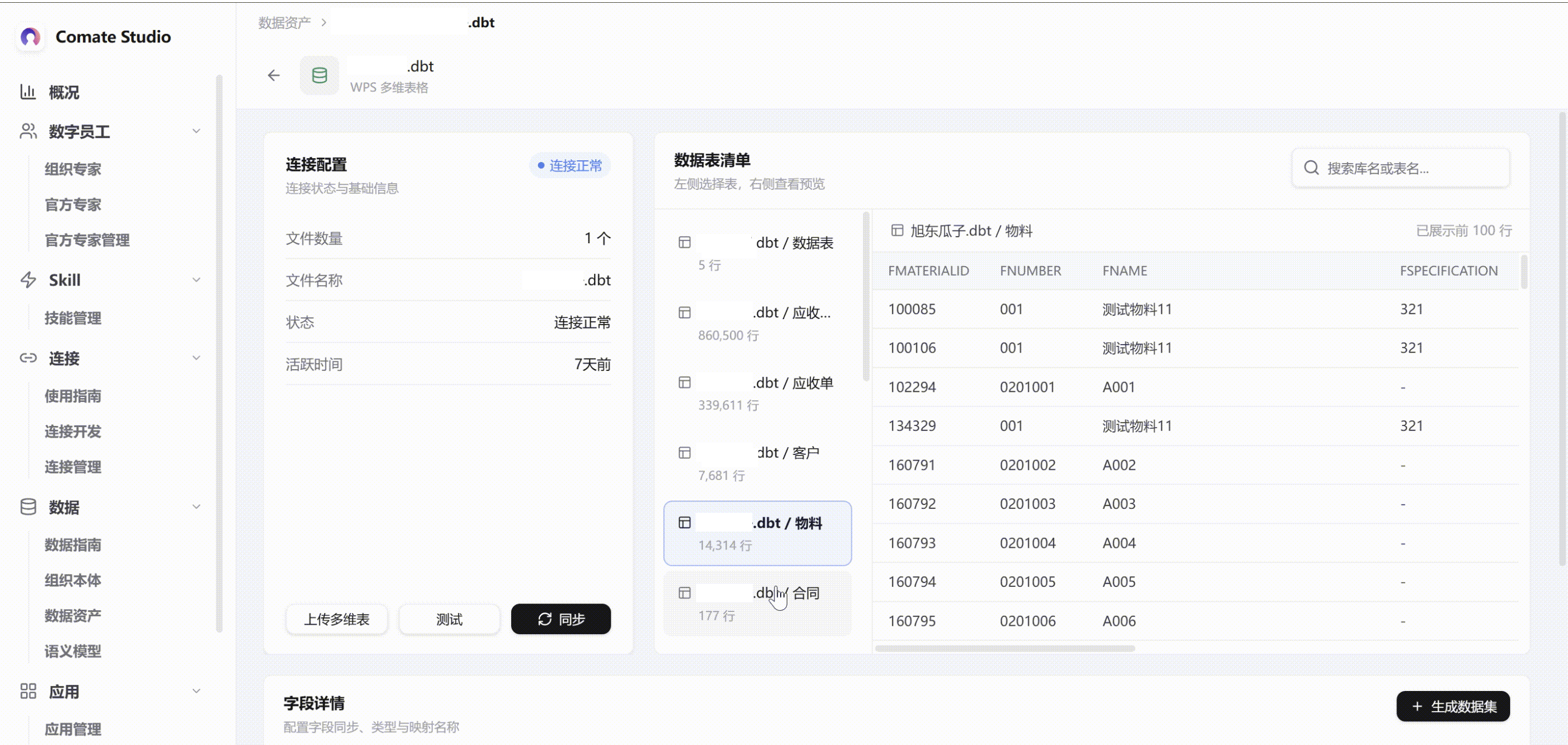Click the preview table horizontal scrollbar
The height and width of the screenshot is (745, 1568).
pos(1004,648)
